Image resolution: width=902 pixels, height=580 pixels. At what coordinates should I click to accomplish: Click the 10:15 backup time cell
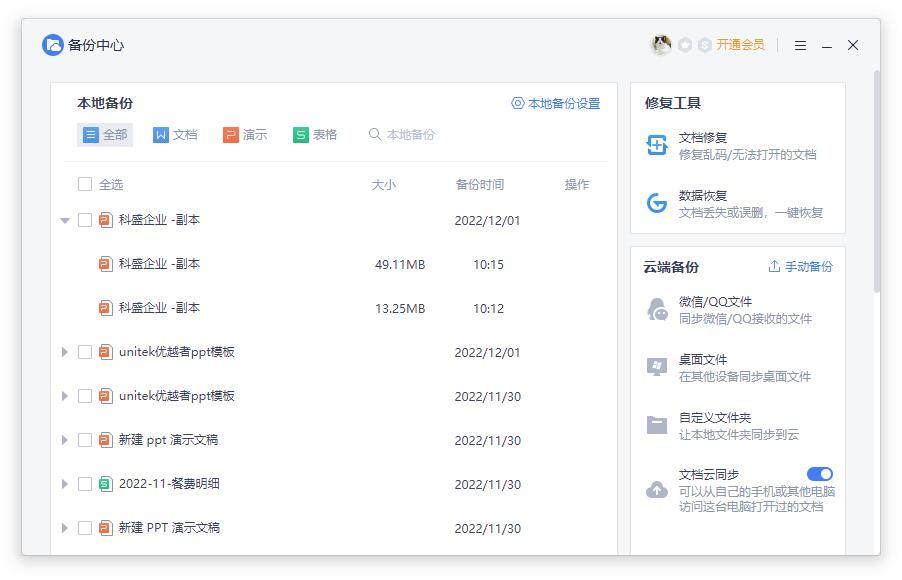point(488,265)
